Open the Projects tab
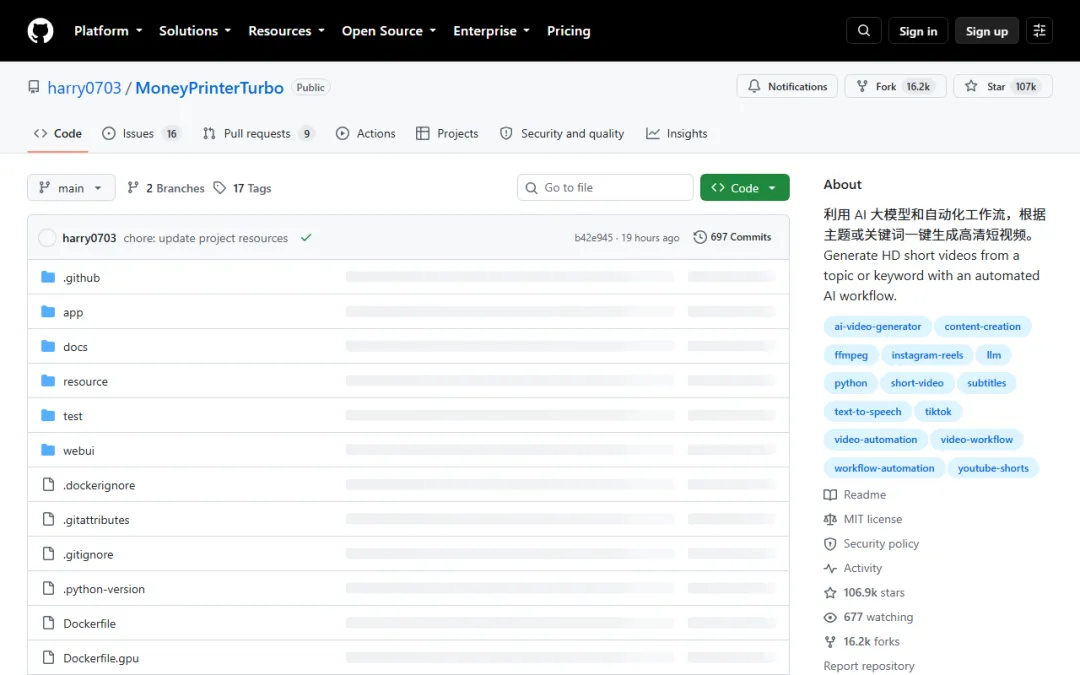 447,134
